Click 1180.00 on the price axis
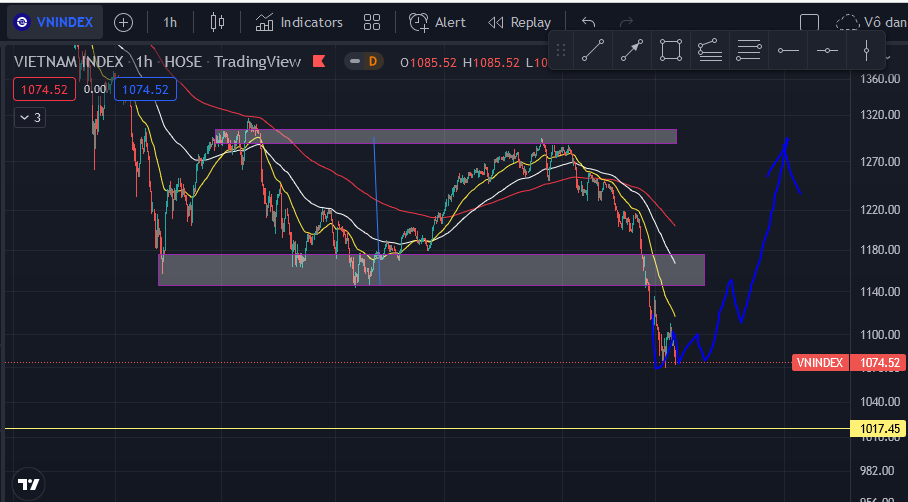908x502 pixels. (880, 250)
